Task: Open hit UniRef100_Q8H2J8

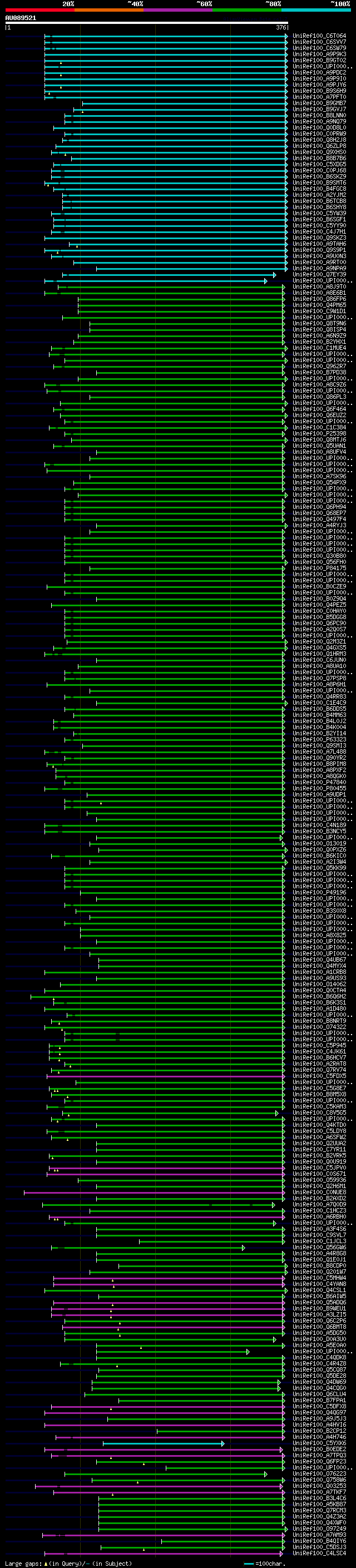Action: pos(319,140)
